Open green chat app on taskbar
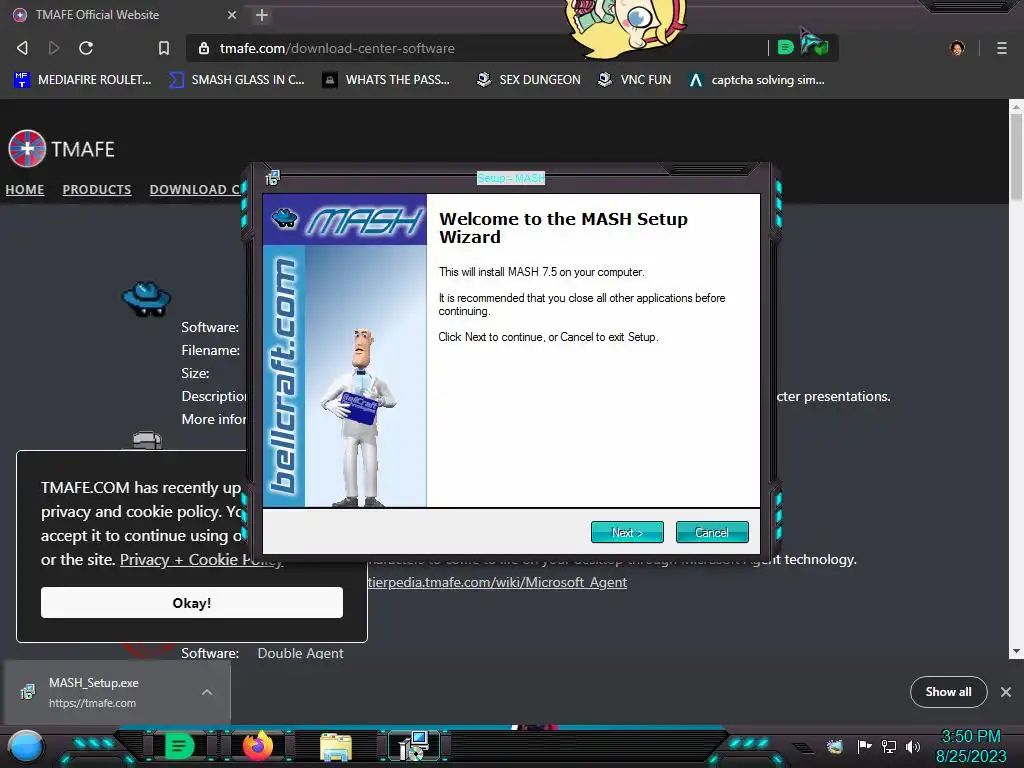Viewport: 1024px width, 768px height. point(179,746)
